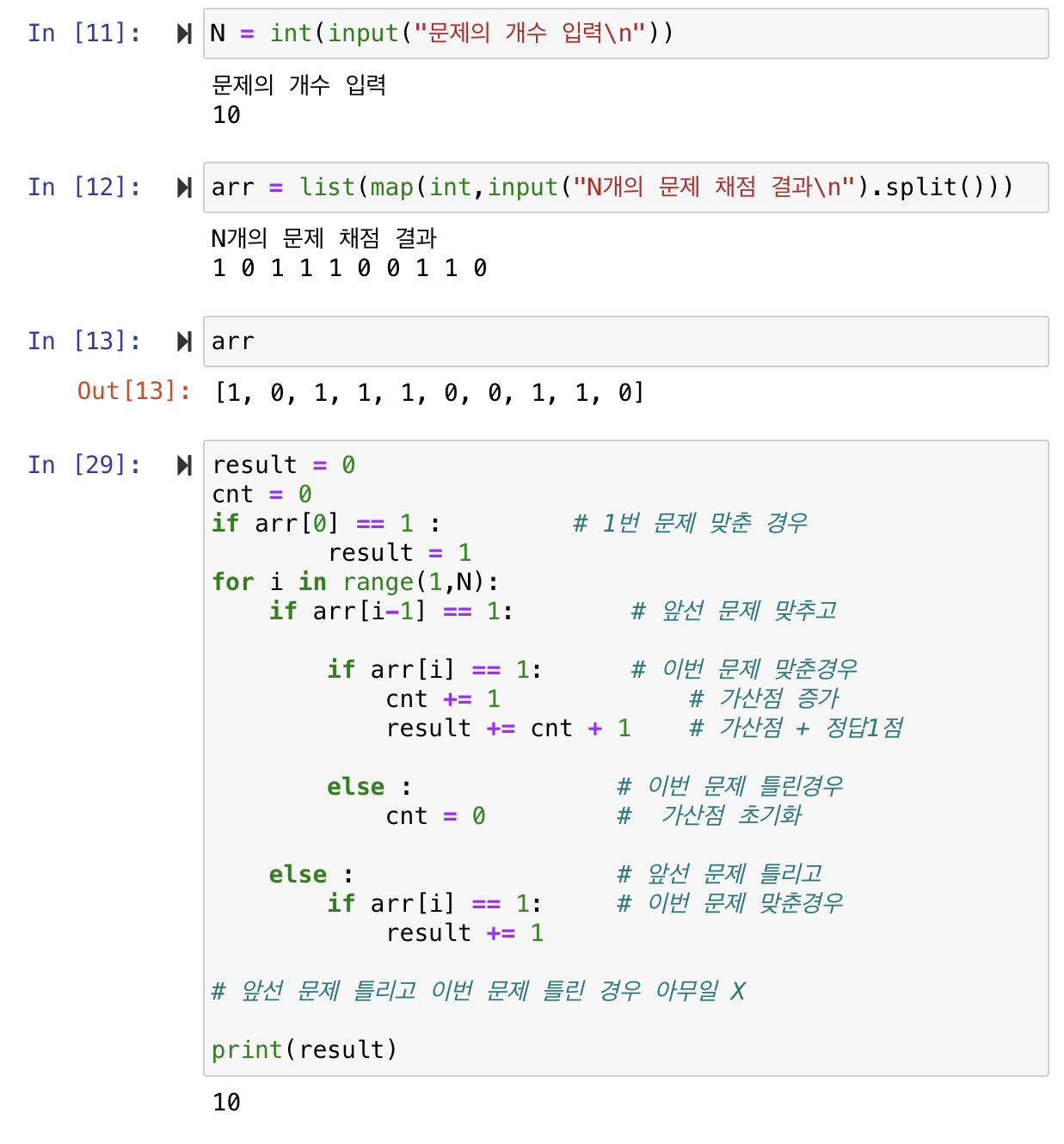Run cell In [29] with its run icon
The height and width of the screenshot is (1144, 1064).
tap(184, 465)
